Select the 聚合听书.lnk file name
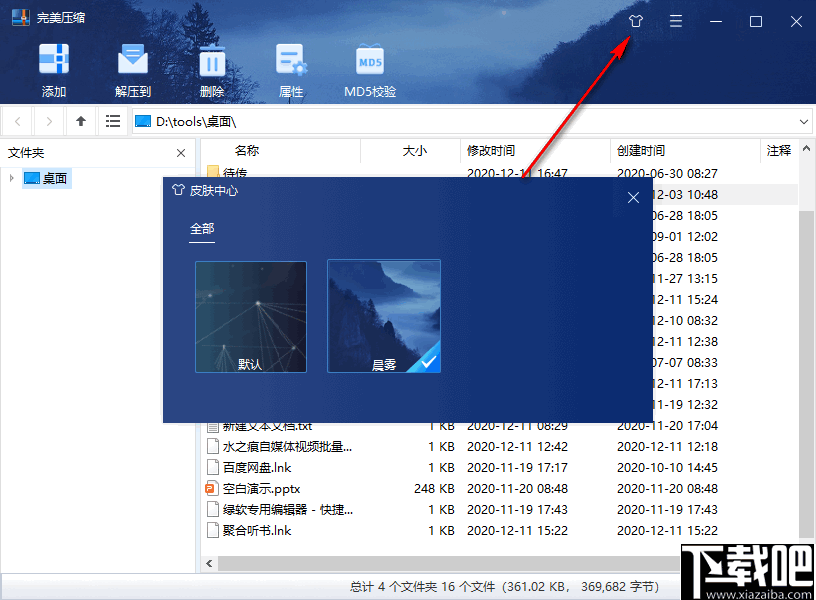 257,530
